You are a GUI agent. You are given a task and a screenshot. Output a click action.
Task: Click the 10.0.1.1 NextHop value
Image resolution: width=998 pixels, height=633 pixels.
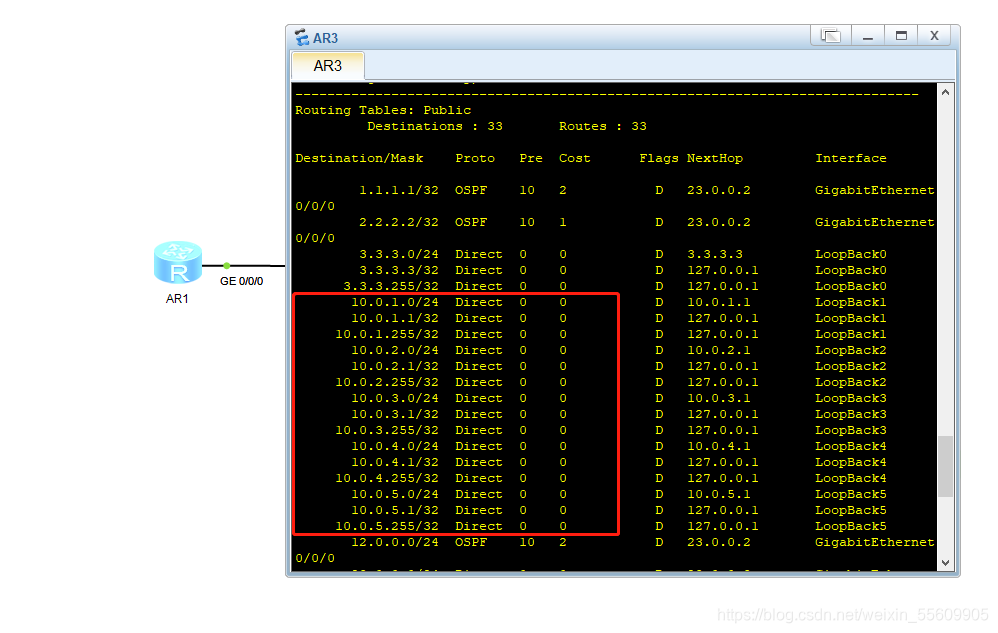click(x=719, y=302)
